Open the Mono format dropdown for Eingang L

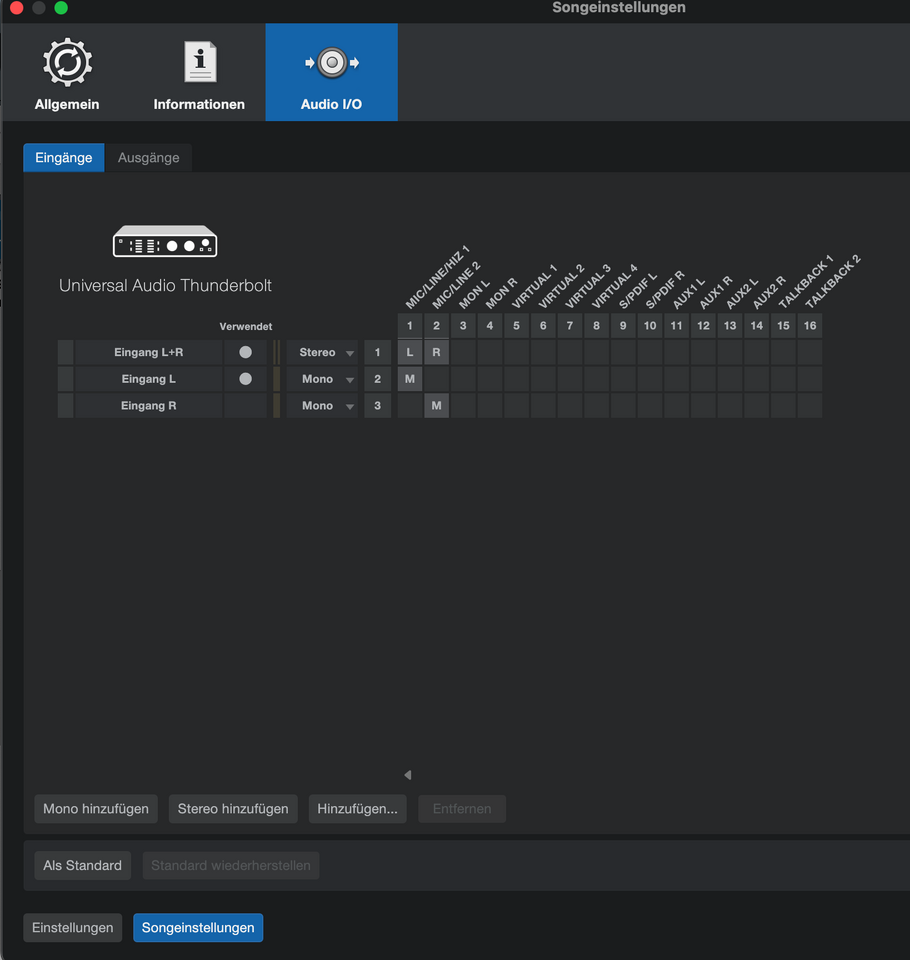pyautogui.click(x=323, y=379)
